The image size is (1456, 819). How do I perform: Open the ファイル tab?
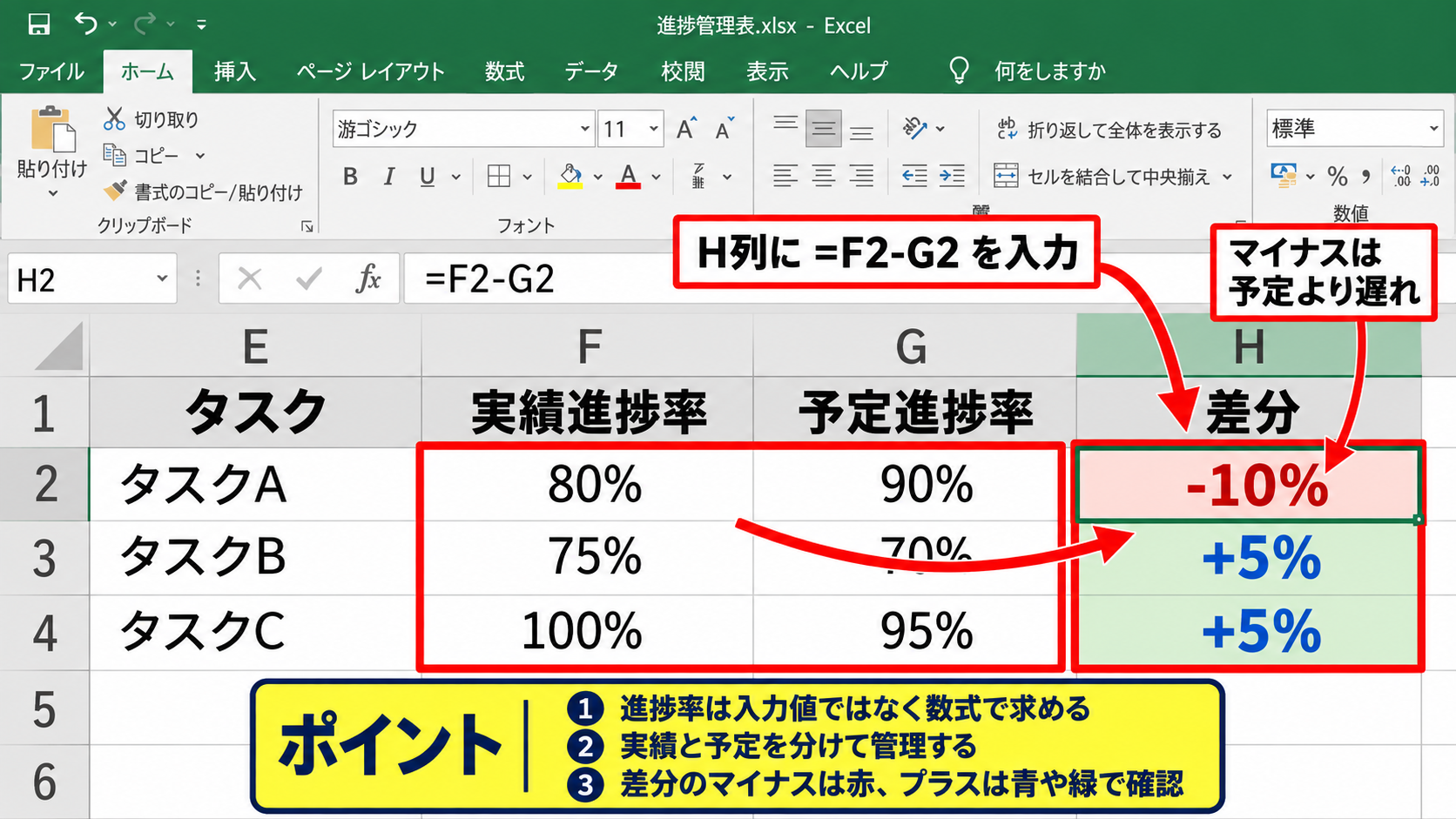pos(51,70)
